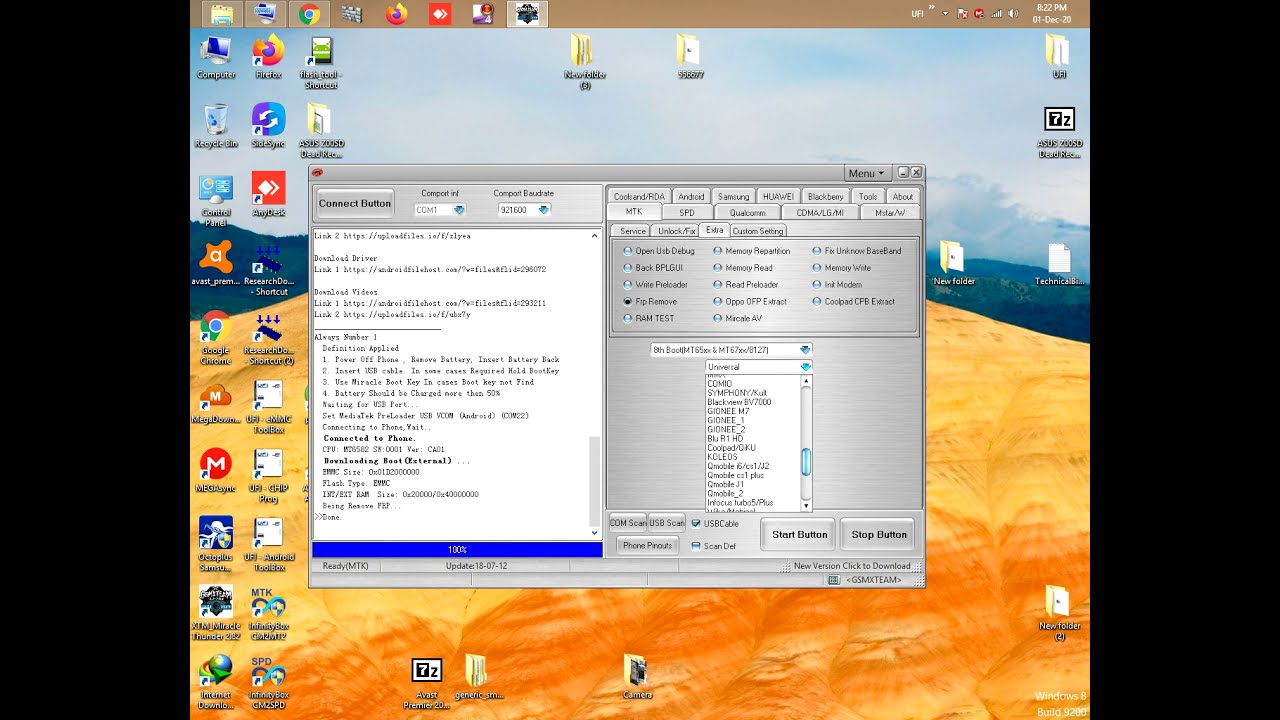Open UFI Android ToolBox shortcut
The image size is (1280, 720).
tap(268, 544)
